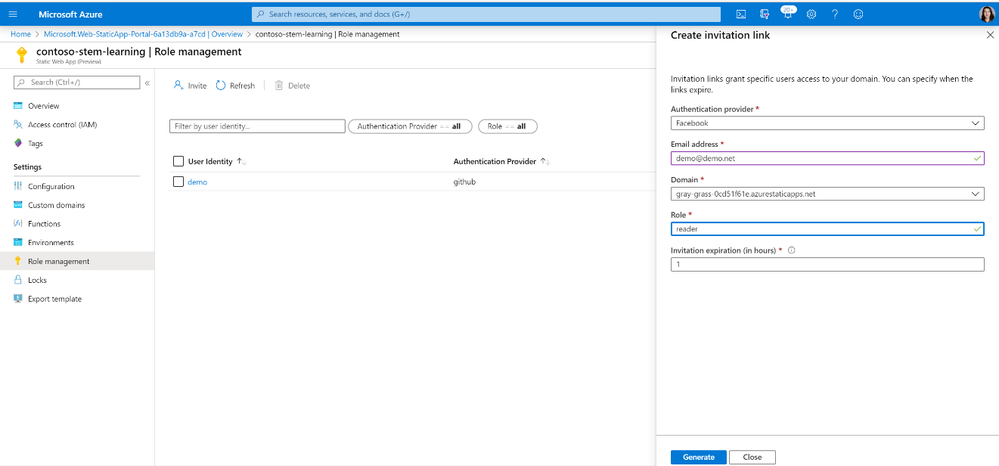Click the key icon beside contoso-stem-learning title
The height and width of the screenshot is (466, 999).
pyautogui.click(x=22, y=55)
